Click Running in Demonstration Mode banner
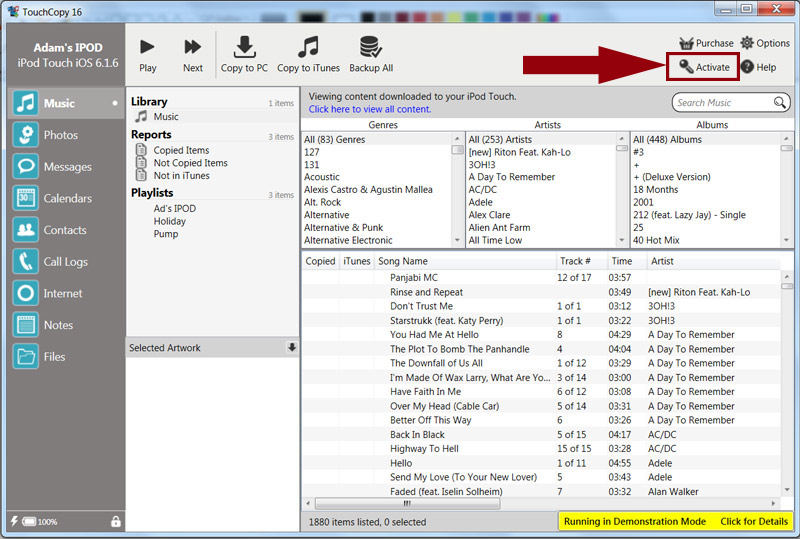The height and width of the screenshot is (539, 800). 635,521
